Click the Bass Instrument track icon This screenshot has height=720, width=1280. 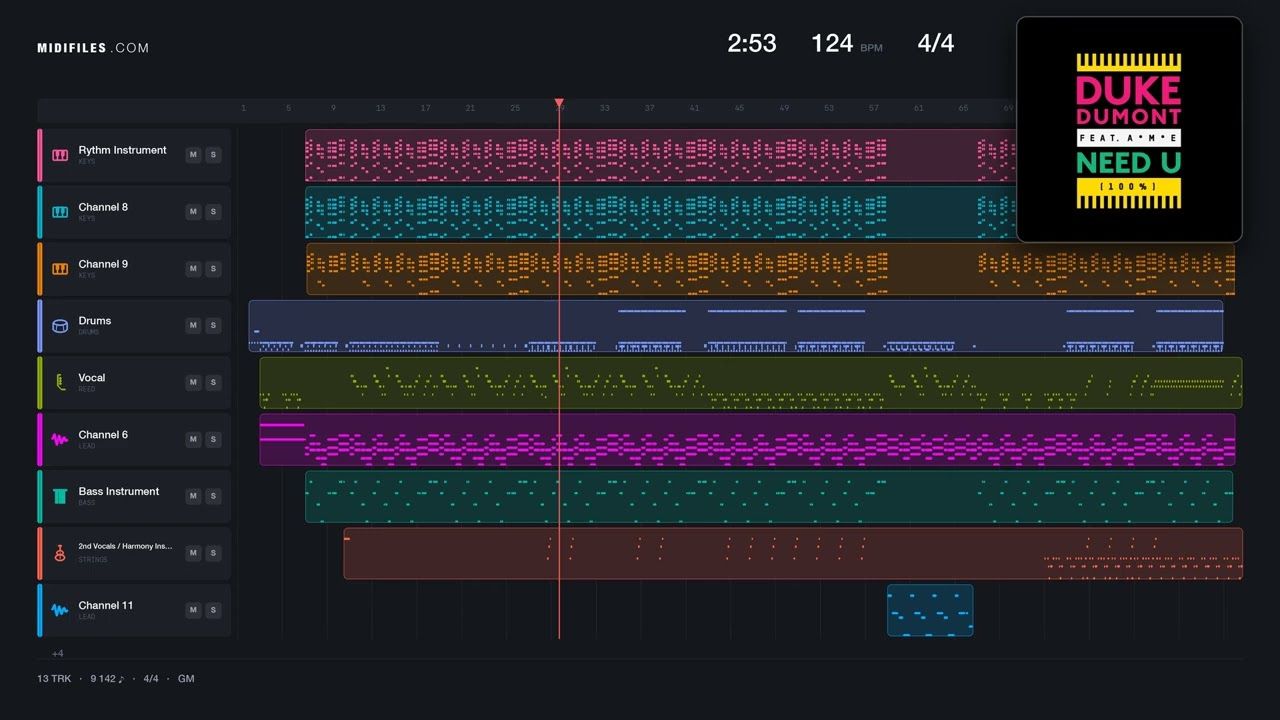(x=60, y=496)
